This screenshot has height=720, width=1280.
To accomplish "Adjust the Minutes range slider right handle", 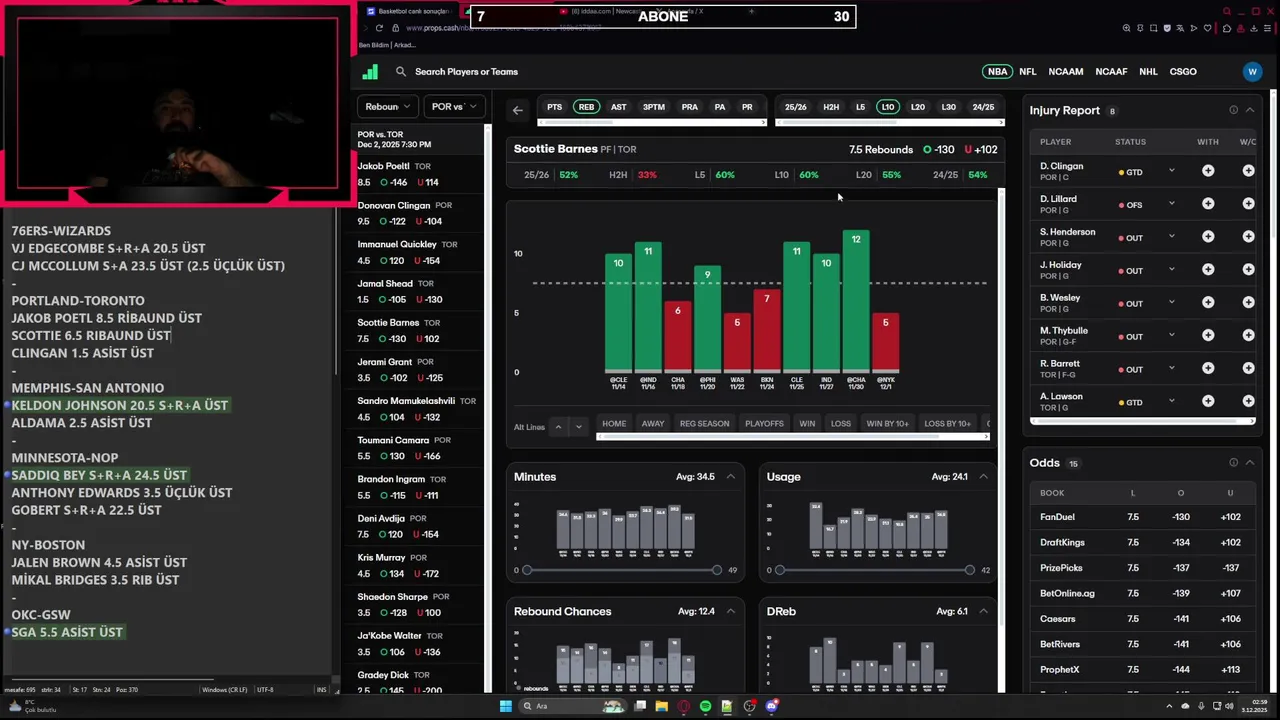I will tap(717, 570).
